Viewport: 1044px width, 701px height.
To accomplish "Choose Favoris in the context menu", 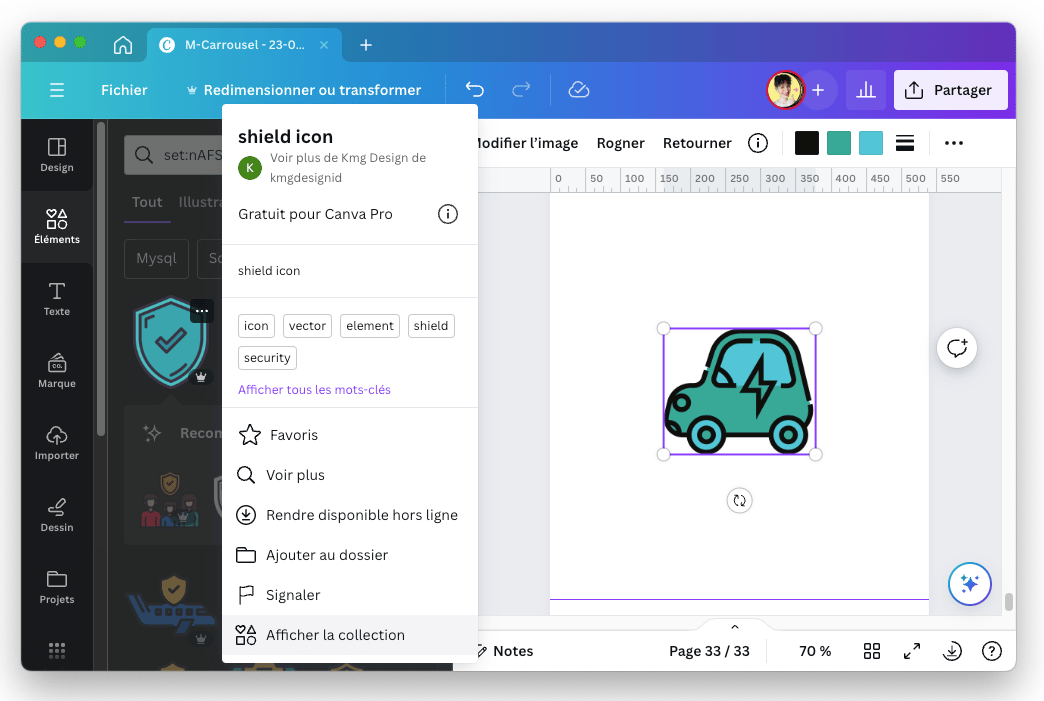I will tap(350, 435).
